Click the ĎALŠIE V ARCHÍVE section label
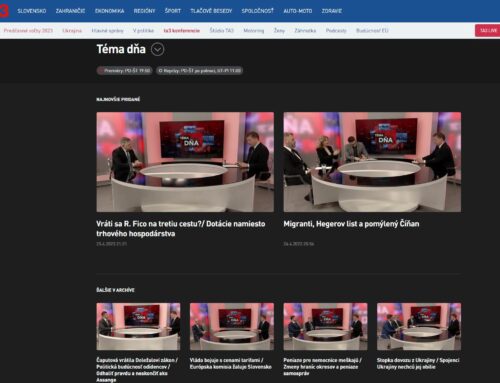Screen dimensions: 500x383 tap(115, 290)
